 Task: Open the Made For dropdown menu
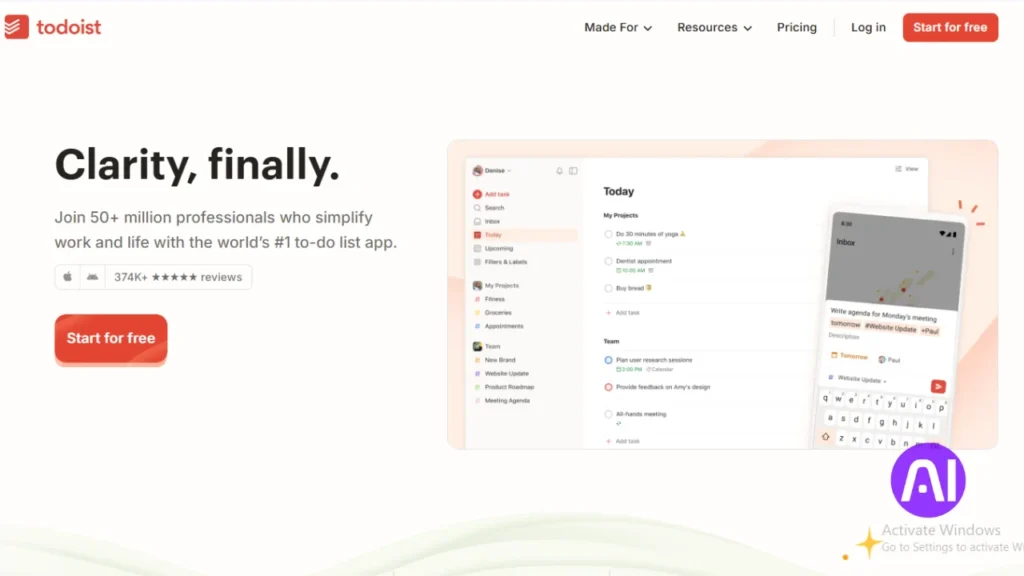[x=617, y=27]
